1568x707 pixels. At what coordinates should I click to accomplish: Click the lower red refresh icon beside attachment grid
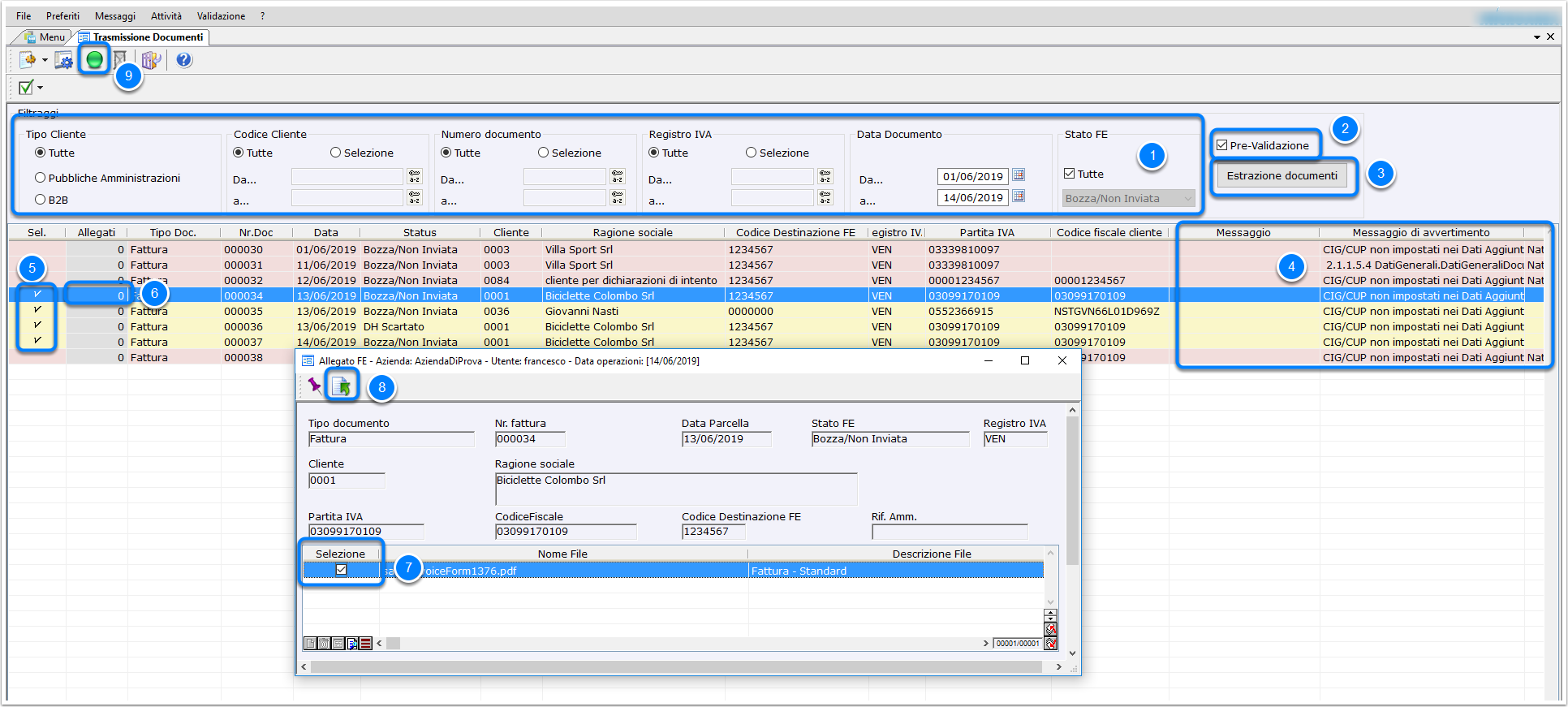[x=1051, y=644]
